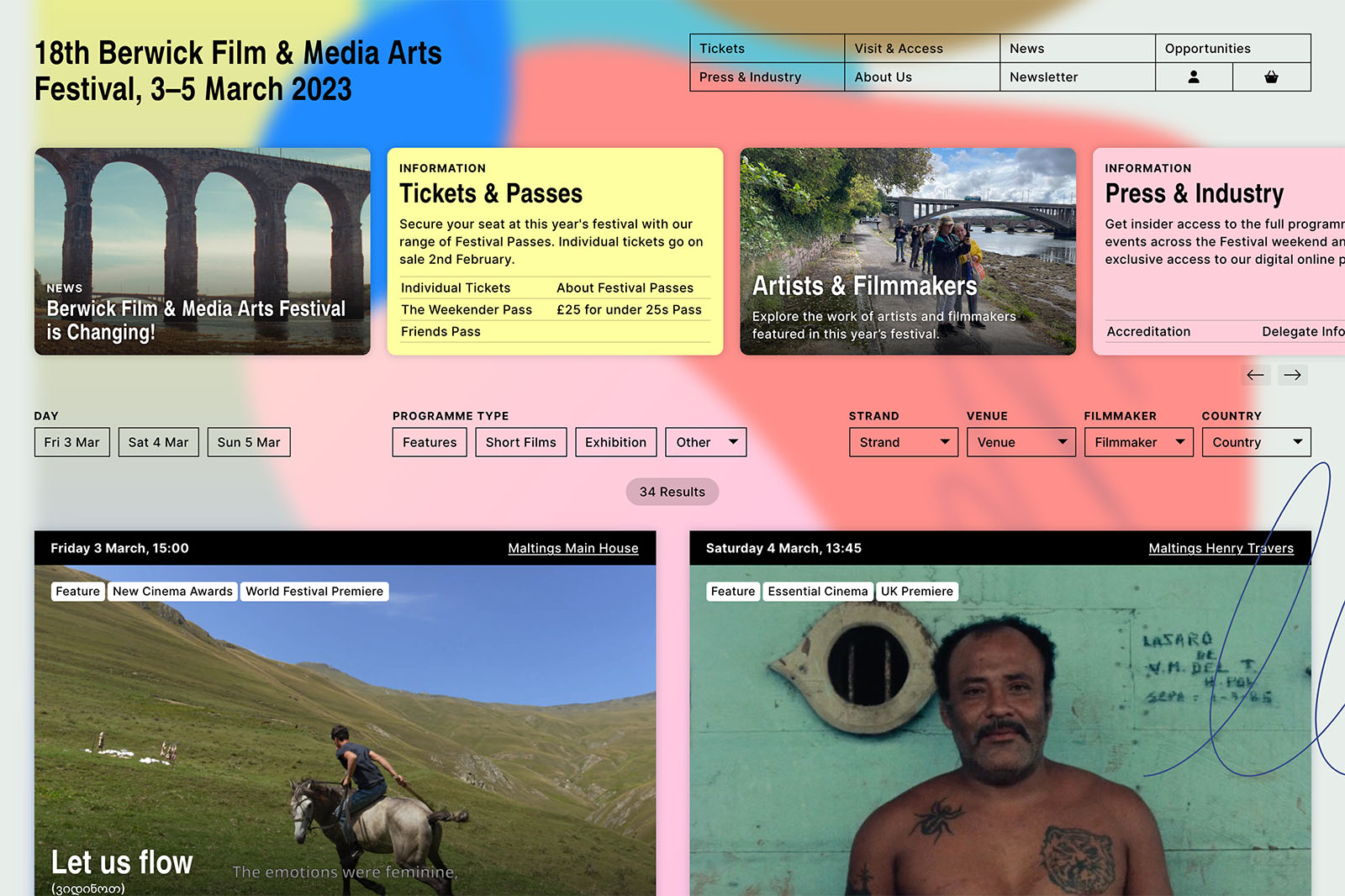
Task: Open the About Us menu item
Action: pyautogui.click(x=922, y=77)
